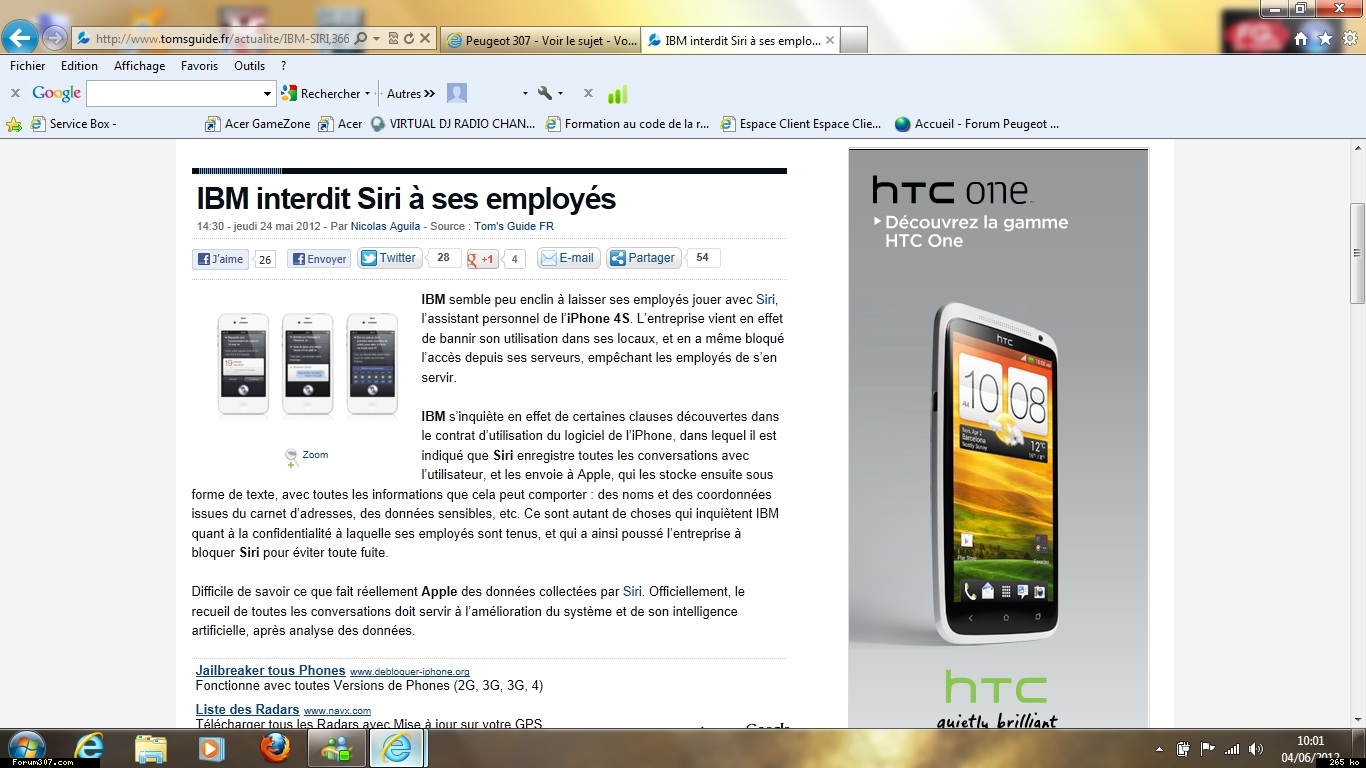Open Jailbreaker tous Phones ad link
This screenshot has height=768, width=1366.
click(271, 670)
